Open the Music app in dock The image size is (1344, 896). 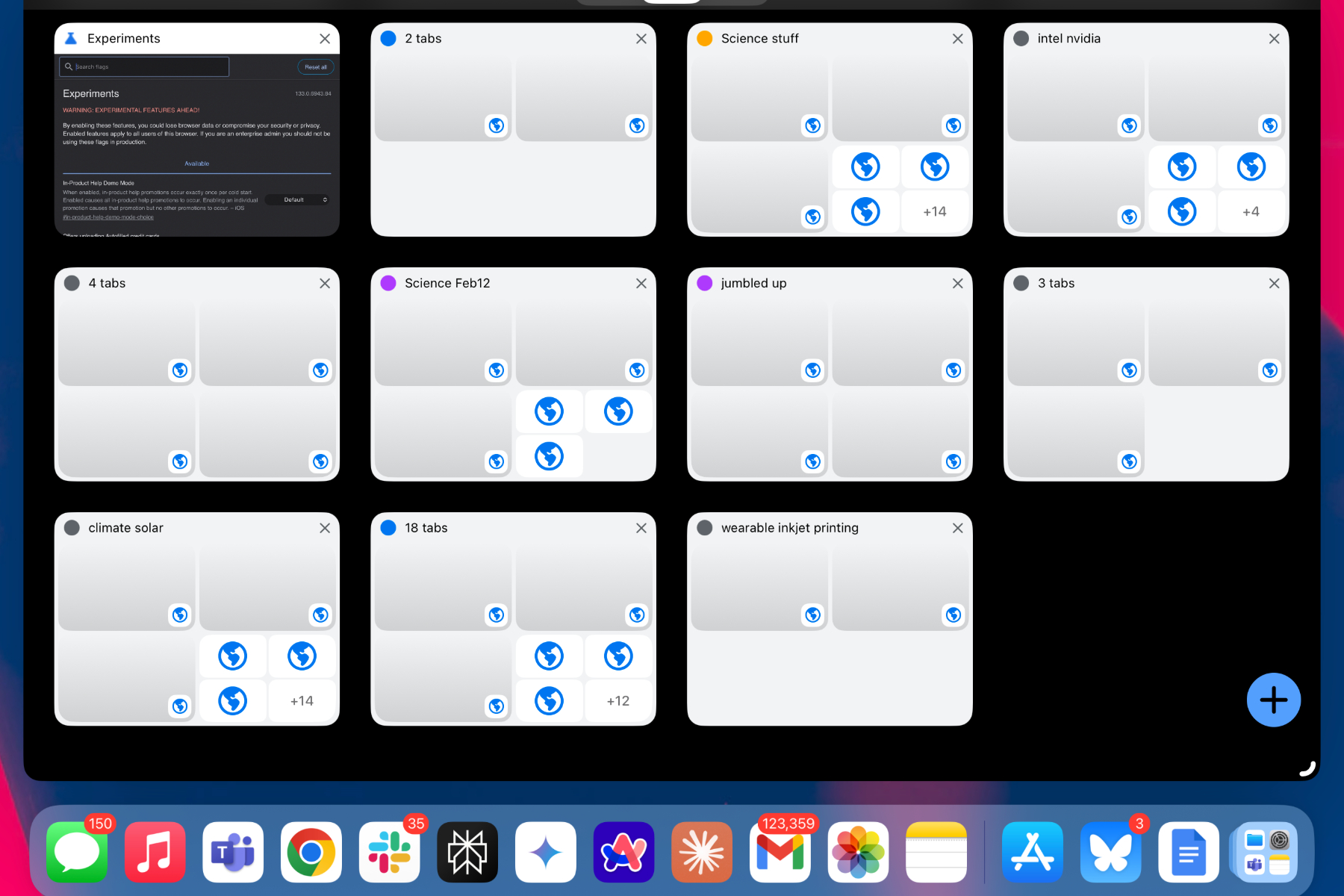pyautogui.click(x=155, y=852)
